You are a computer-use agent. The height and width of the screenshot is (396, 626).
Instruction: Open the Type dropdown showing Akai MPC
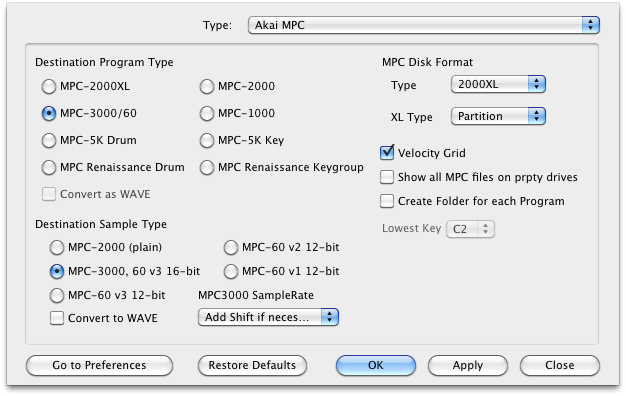424,25
